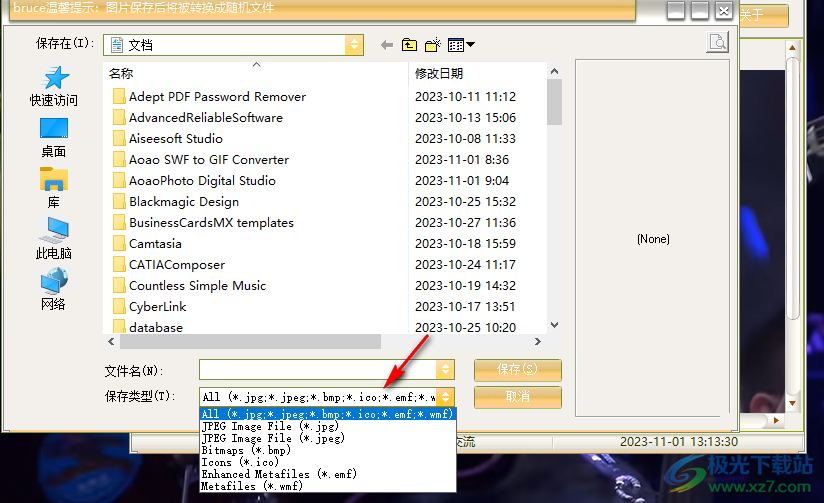Select date 2023-10-25 15:32 cell
Viewport: 824px width, 503px height.
click(x=465, y=202)
